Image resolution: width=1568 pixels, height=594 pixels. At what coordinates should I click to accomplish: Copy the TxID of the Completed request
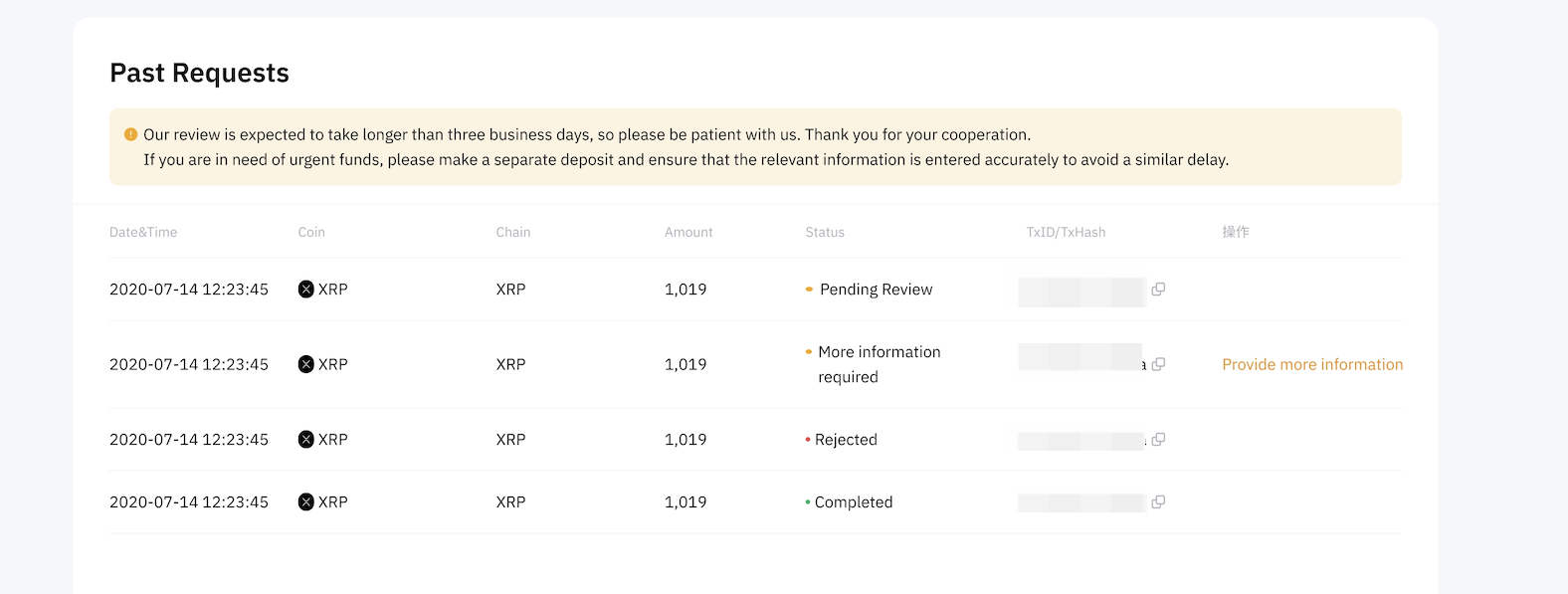[x=1158, y=502]
